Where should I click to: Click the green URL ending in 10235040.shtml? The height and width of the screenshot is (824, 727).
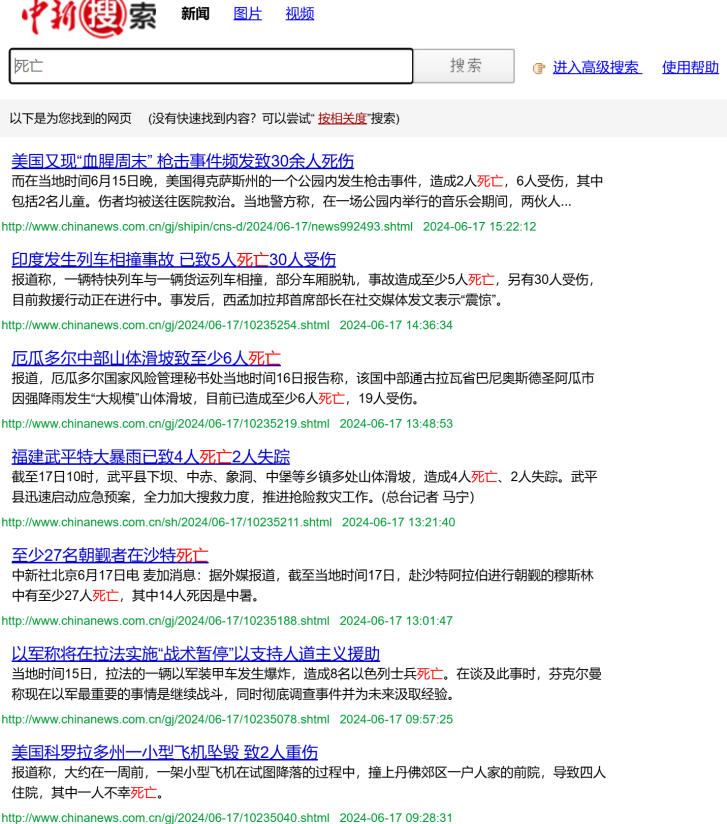click(x=165, y=817)
